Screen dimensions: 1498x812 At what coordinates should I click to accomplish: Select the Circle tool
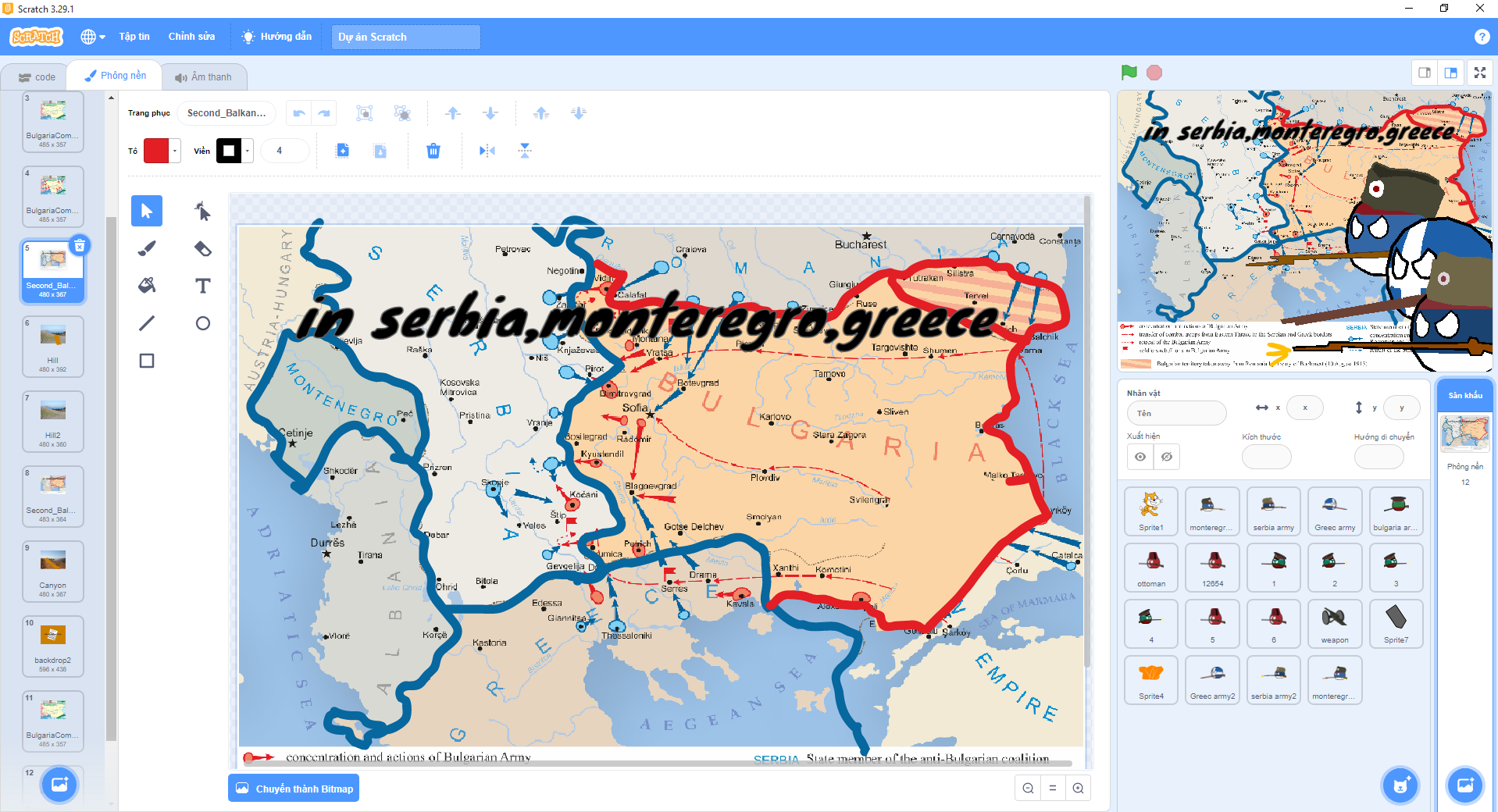click(202, 323)
